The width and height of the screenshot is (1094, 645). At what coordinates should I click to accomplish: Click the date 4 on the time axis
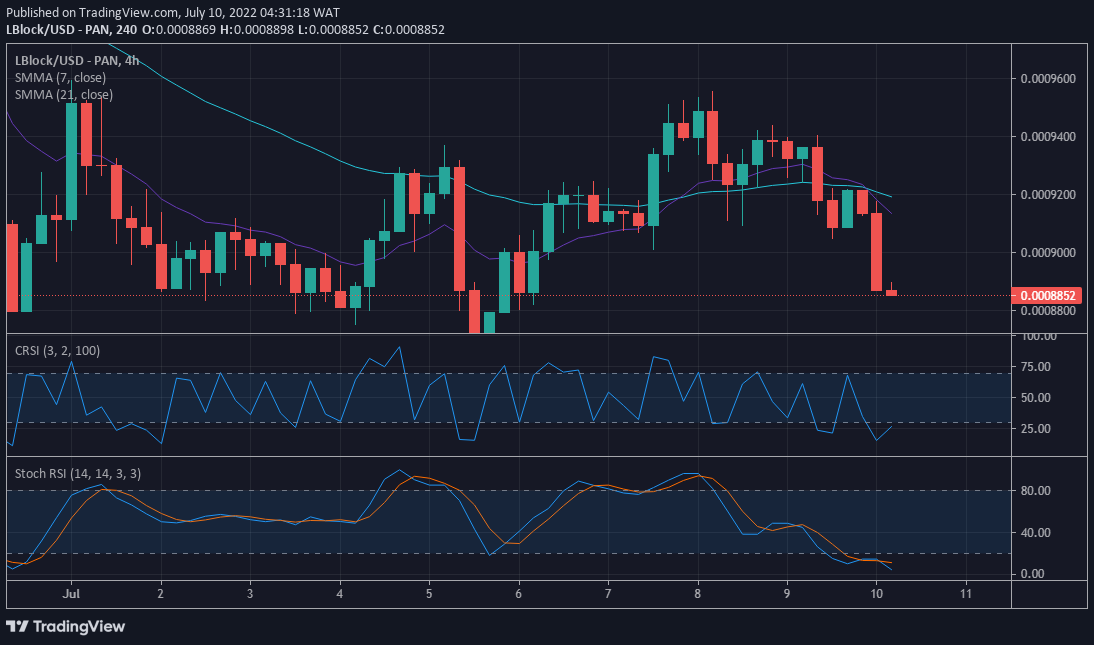[x=340, y=593]
